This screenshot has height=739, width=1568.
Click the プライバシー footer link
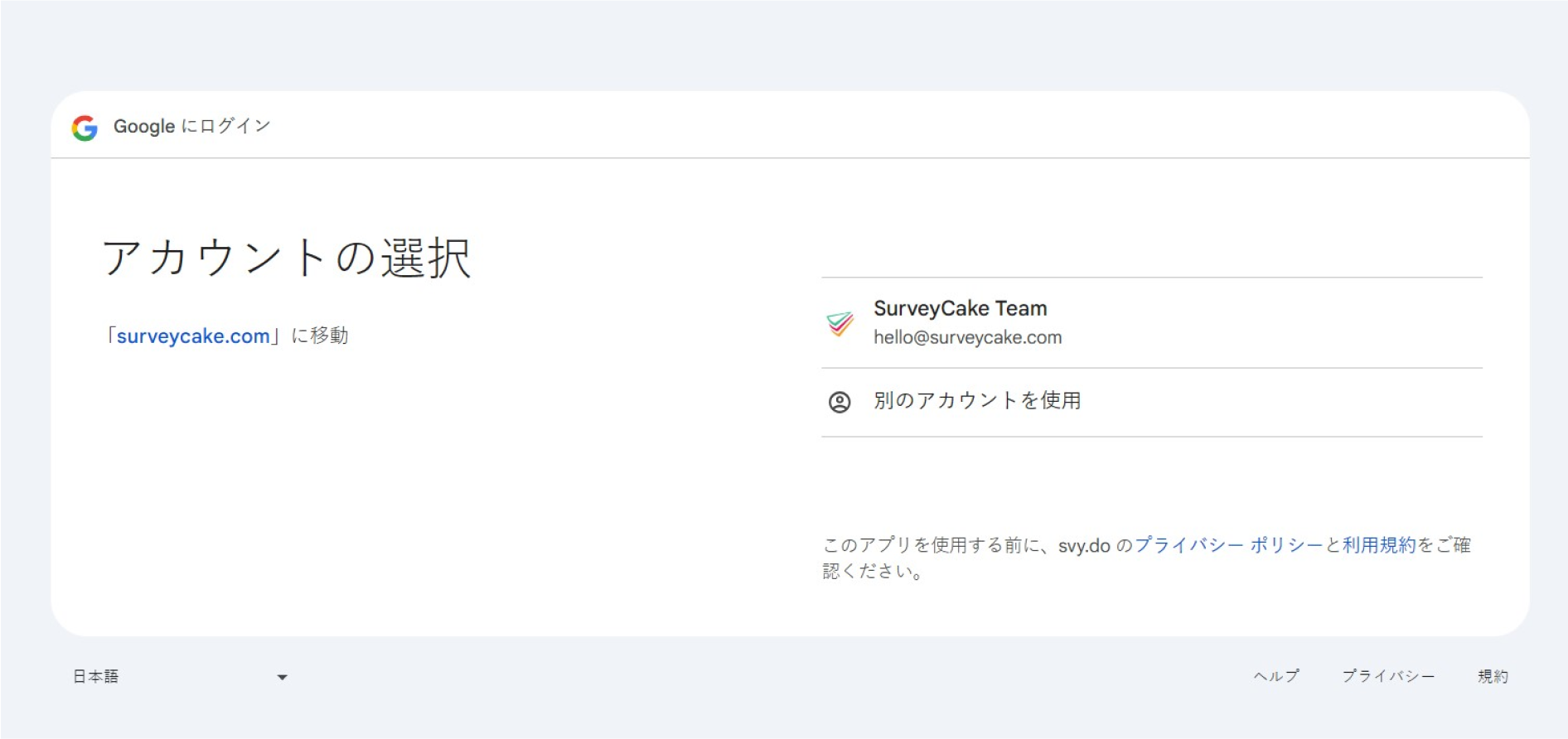click(x=1388, y=676)
